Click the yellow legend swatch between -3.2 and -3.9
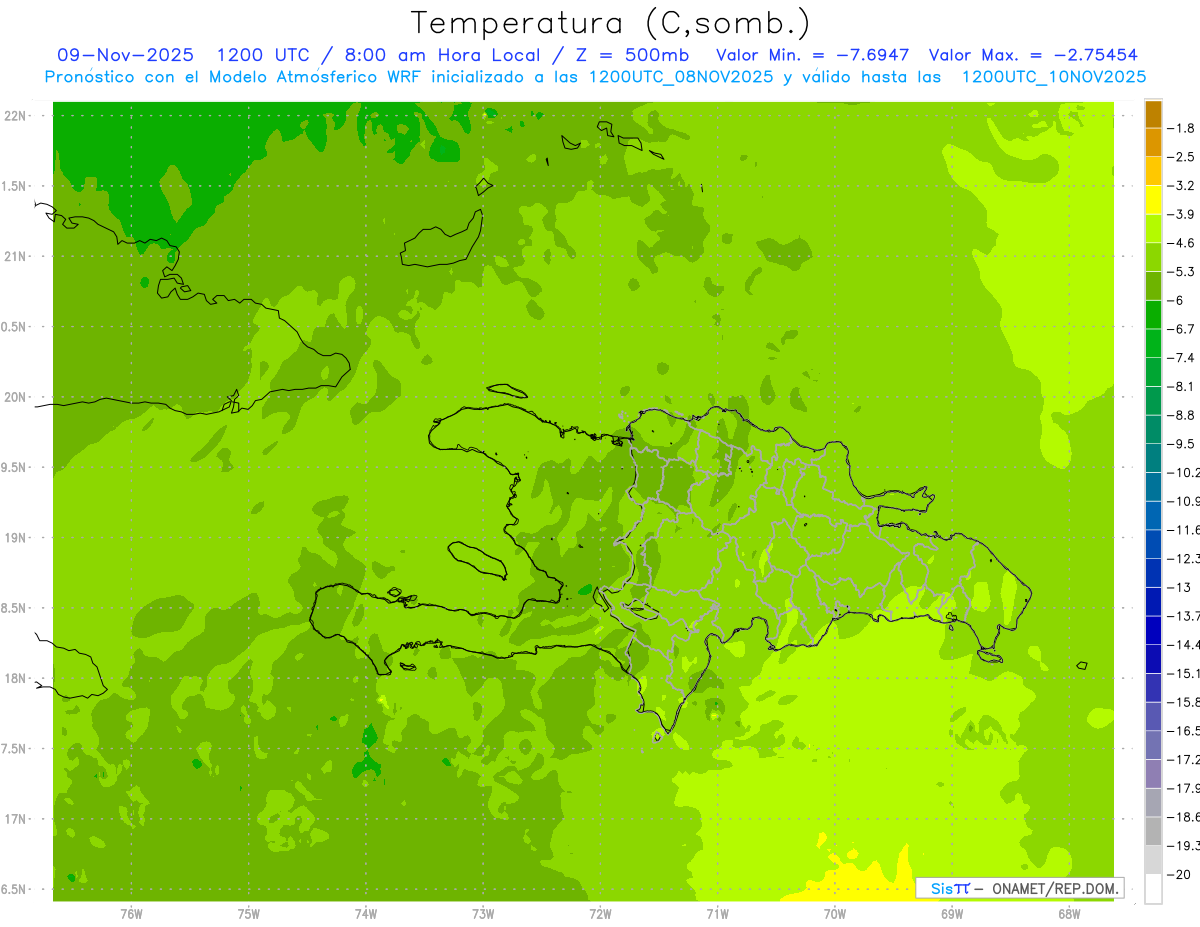Viewport: 1200px width, 927px height. pos(1153,200)
